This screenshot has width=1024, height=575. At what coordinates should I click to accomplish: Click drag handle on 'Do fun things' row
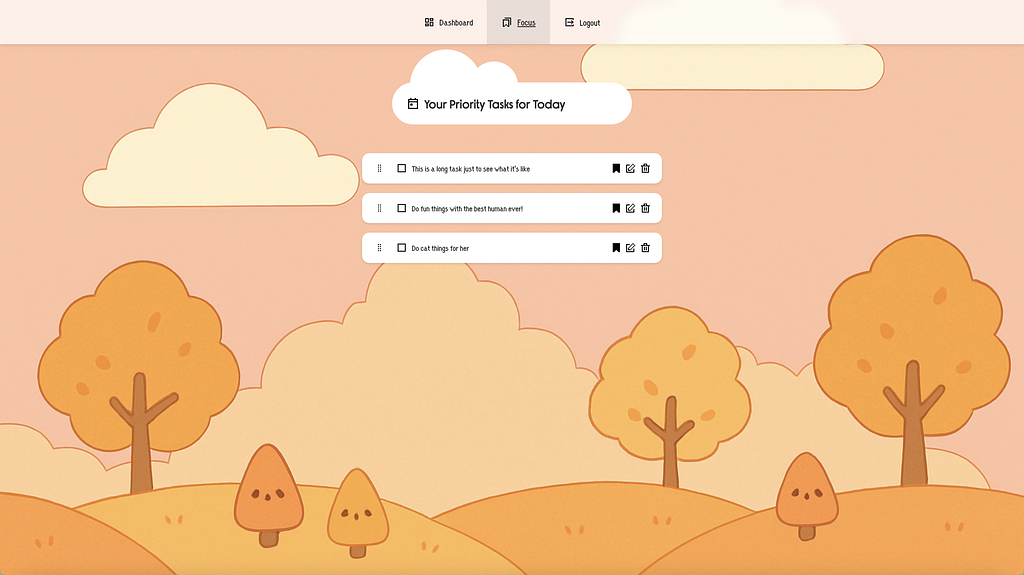(x=380, y=208)
